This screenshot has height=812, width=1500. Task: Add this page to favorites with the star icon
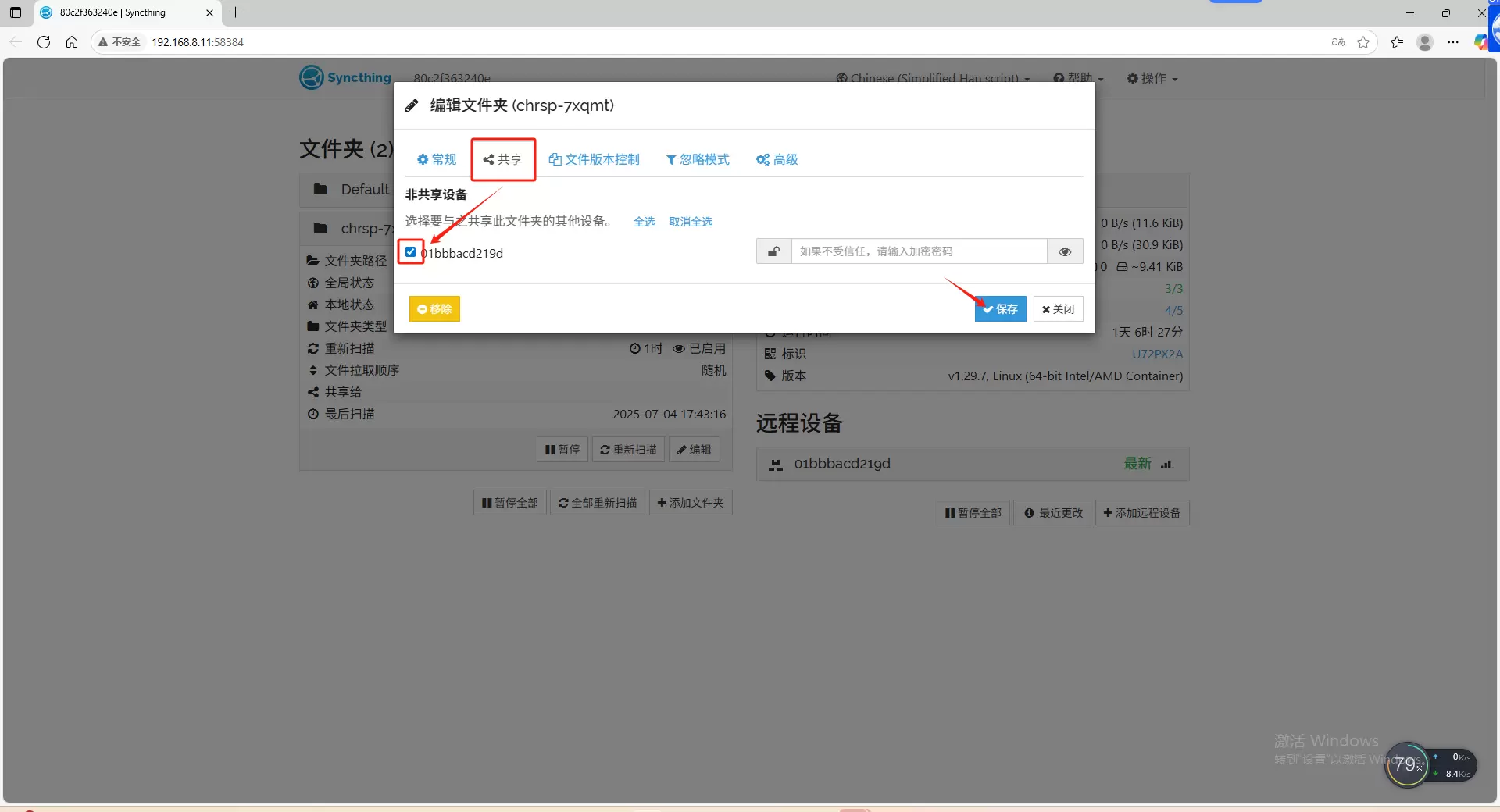click(1363, 42)
